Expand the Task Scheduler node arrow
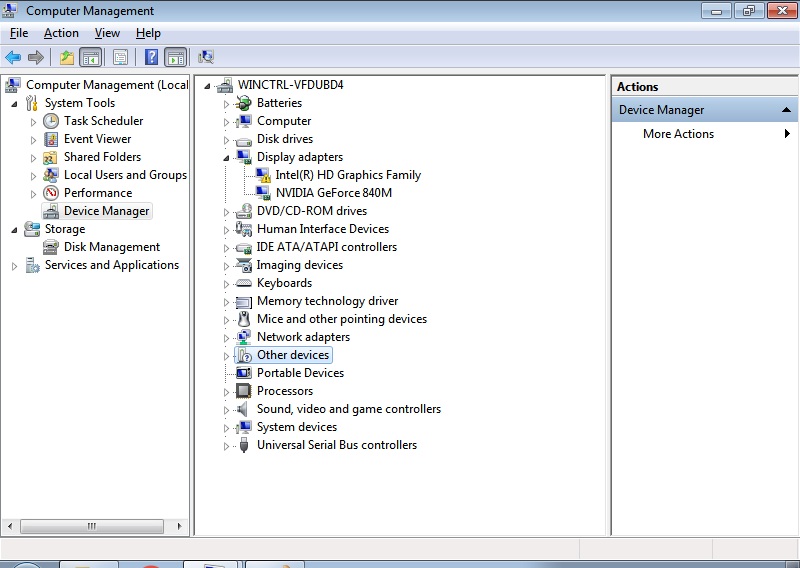Screen dimensions: 800x568 pos(33,122)
